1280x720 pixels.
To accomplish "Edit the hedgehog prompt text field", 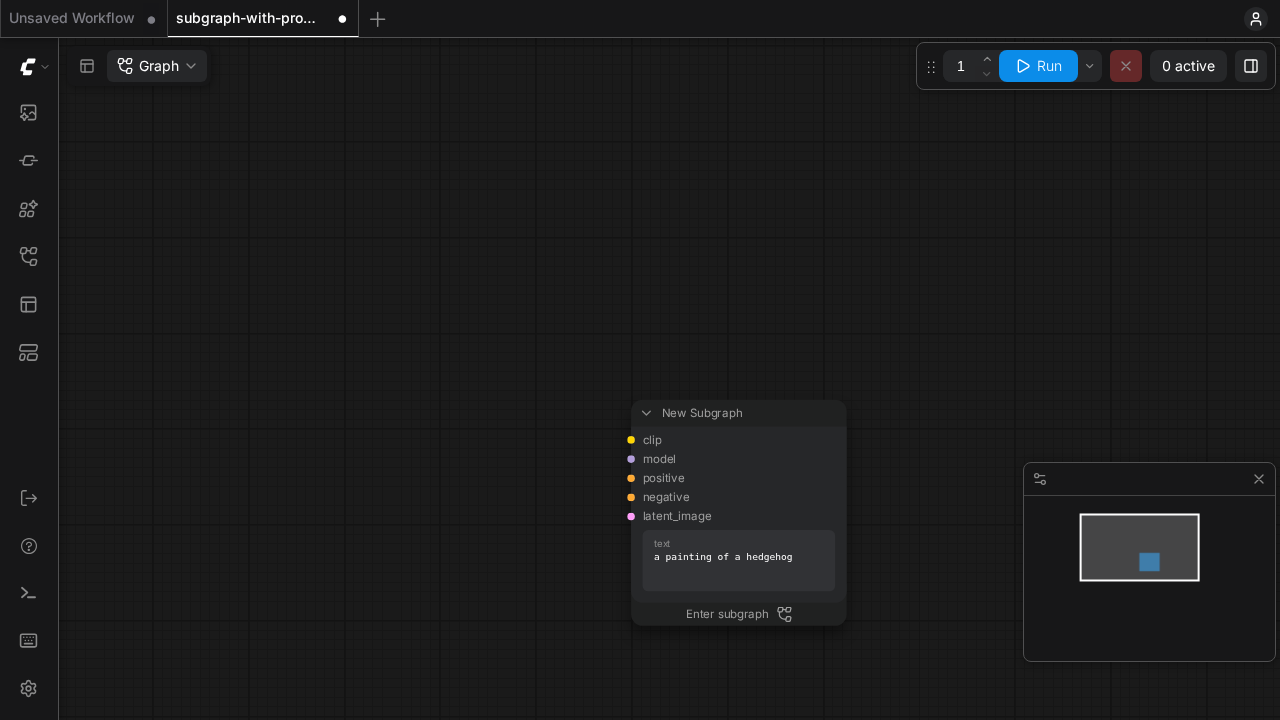I will click(739, 561).
